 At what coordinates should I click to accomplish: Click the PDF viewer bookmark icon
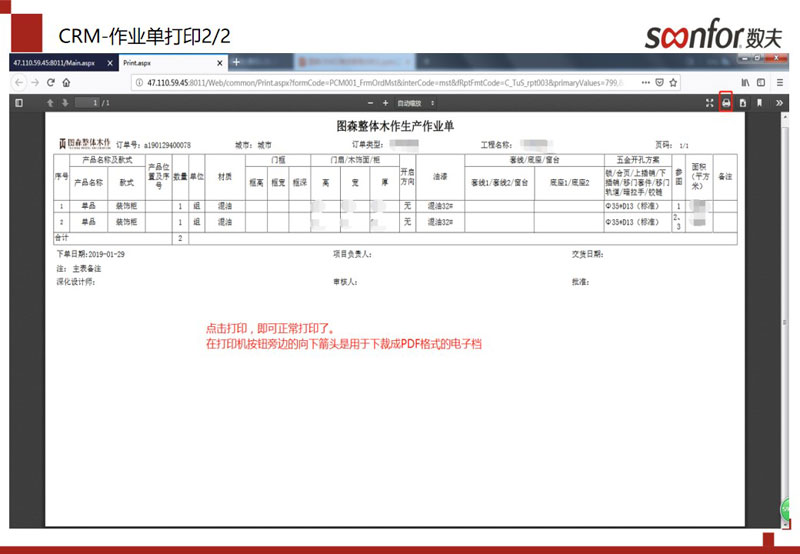(759, 103)
